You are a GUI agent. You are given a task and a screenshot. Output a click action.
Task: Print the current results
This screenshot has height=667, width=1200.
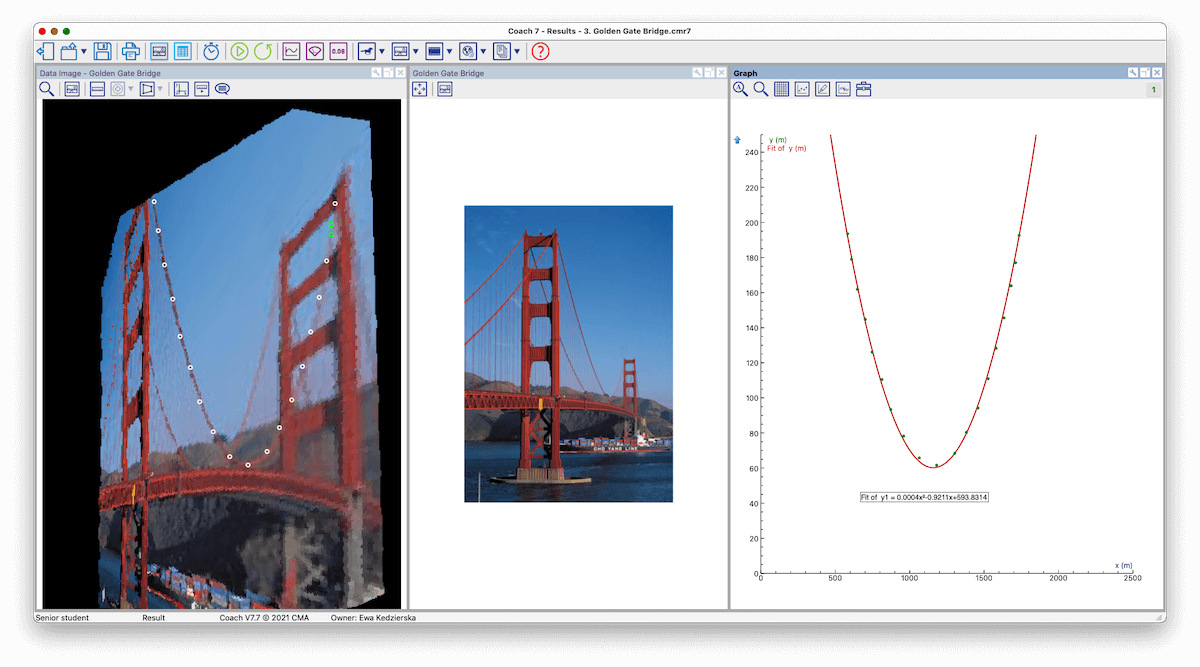tap(131, 50)
